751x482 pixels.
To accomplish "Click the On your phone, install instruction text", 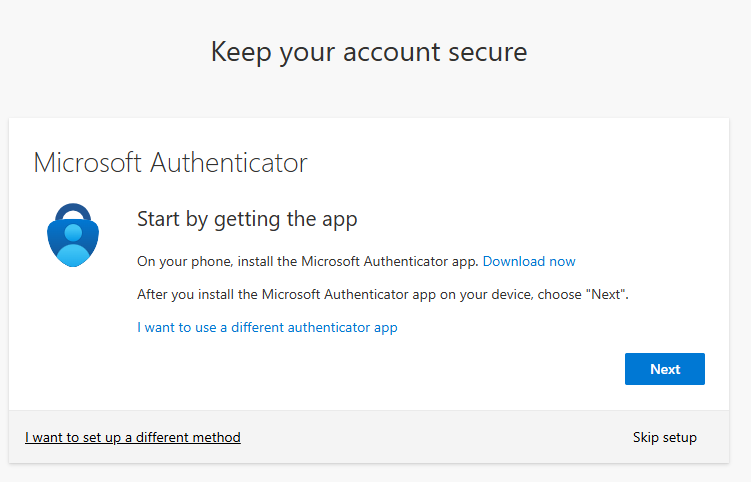I will coord(307,262).
